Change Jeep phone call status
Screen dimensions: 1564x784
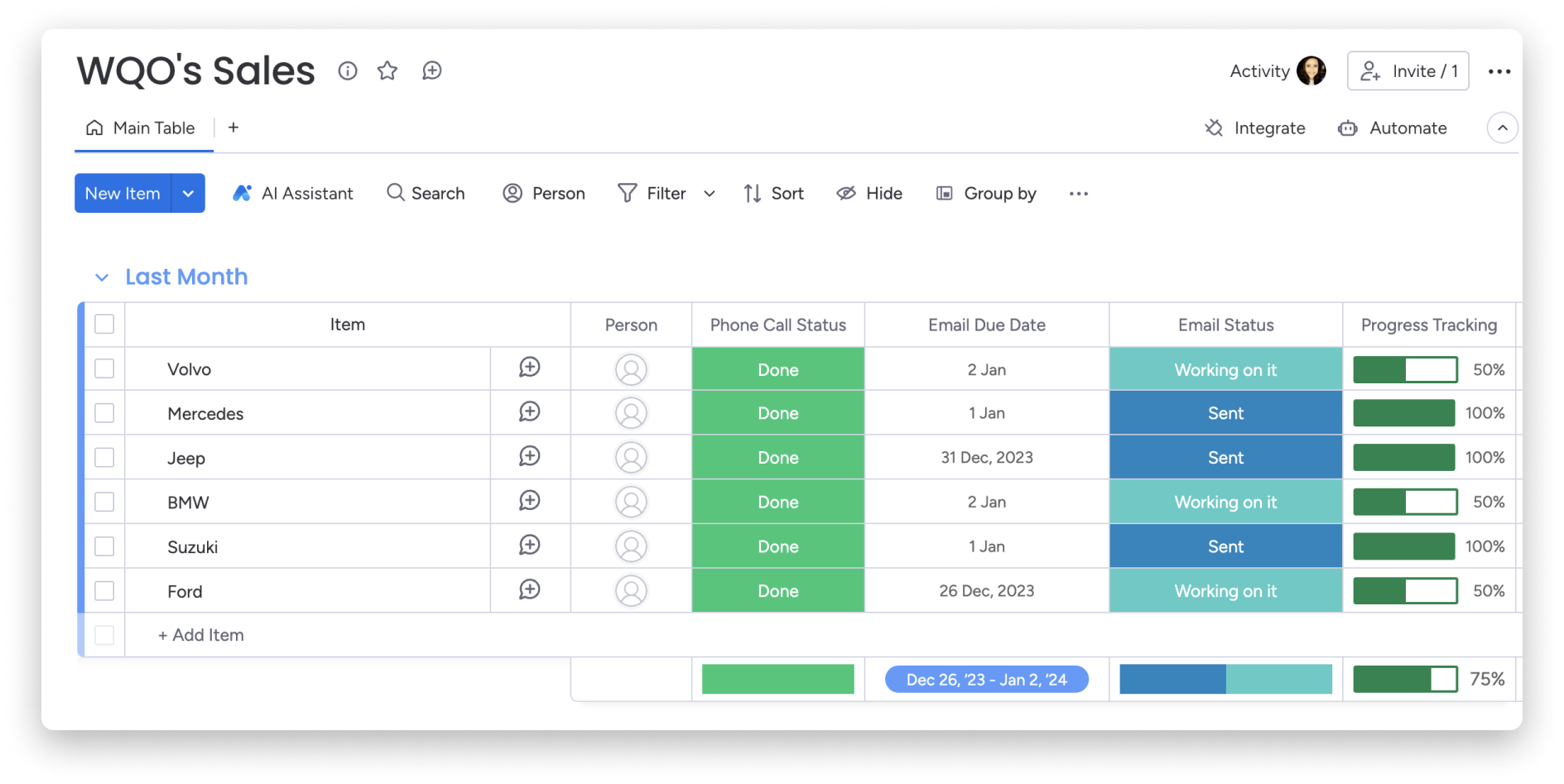tap(778, 458)
